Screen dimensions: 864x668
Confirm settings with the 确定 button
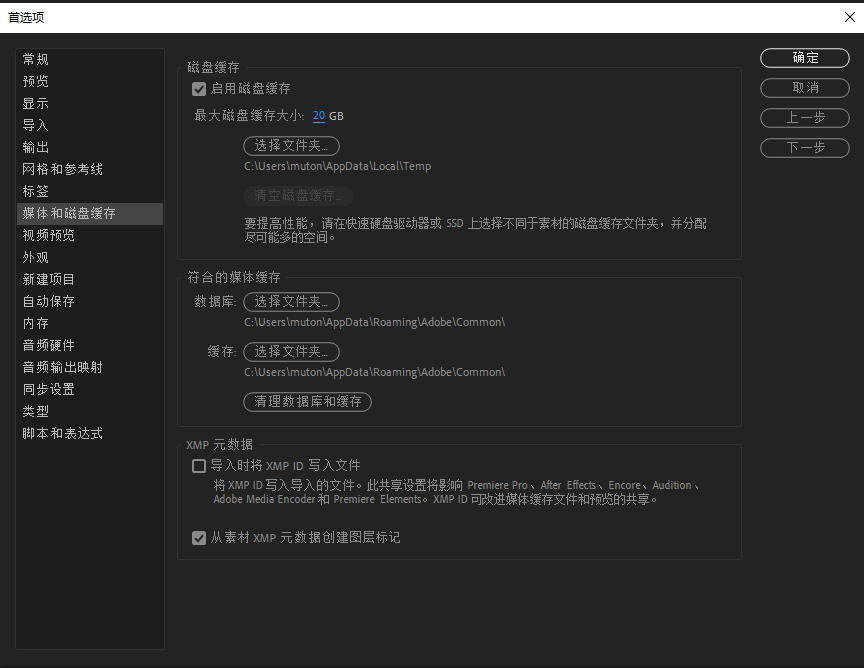(x=805, y=58)
